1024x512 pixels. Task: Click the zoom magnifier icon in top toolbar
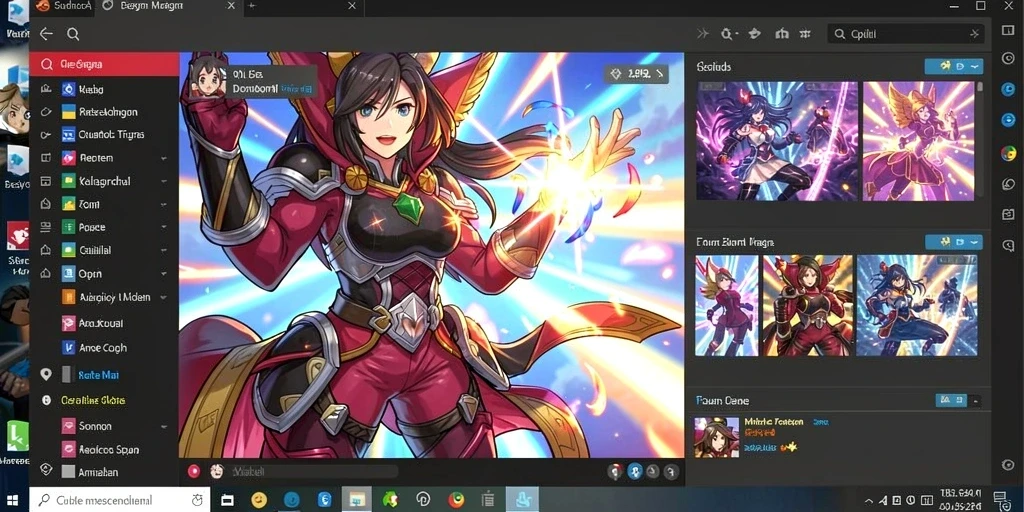click(x=728, y=34)
